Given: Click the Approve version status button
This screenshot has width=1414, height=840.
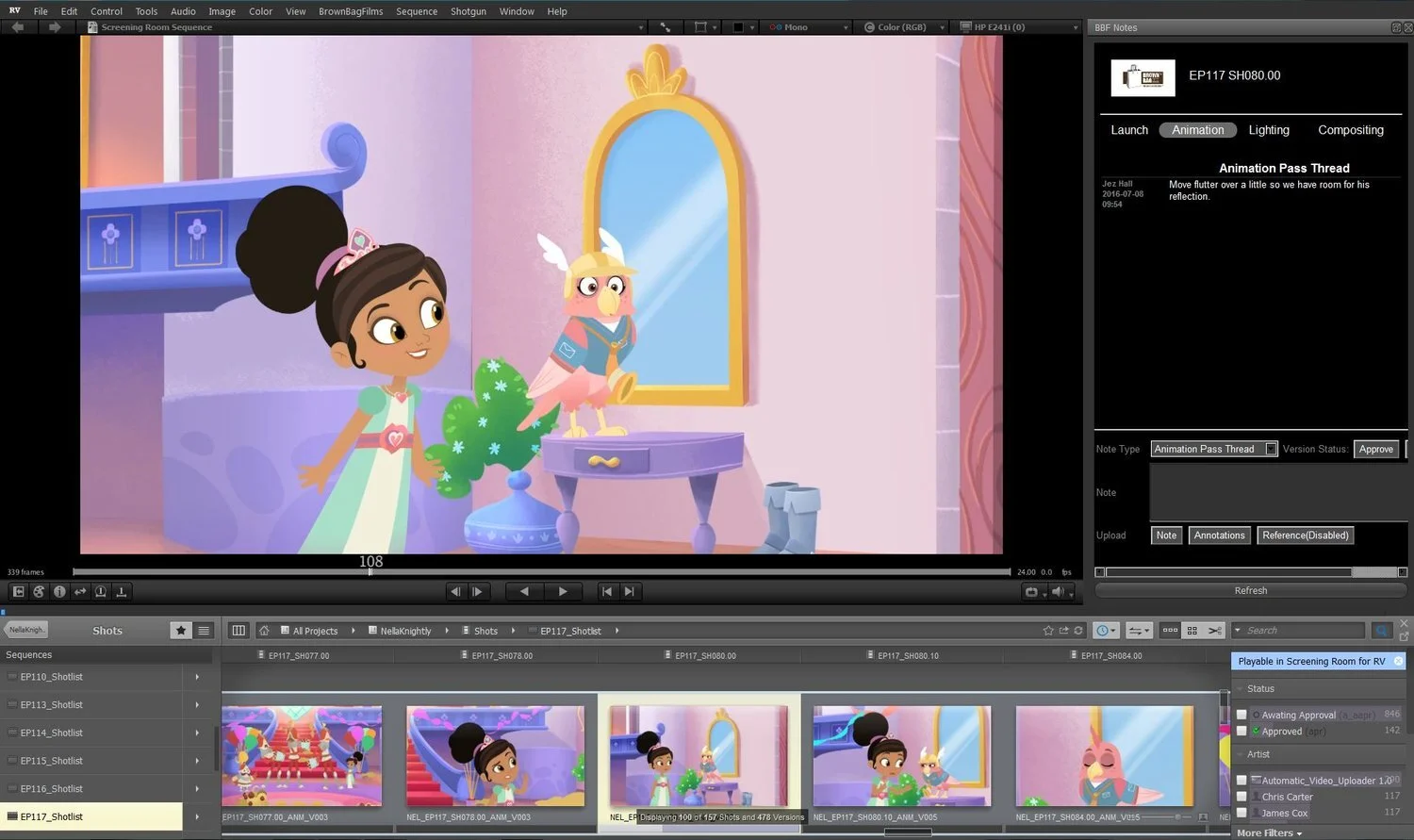Looking at the screenshot, I should tap(1376, 449).
